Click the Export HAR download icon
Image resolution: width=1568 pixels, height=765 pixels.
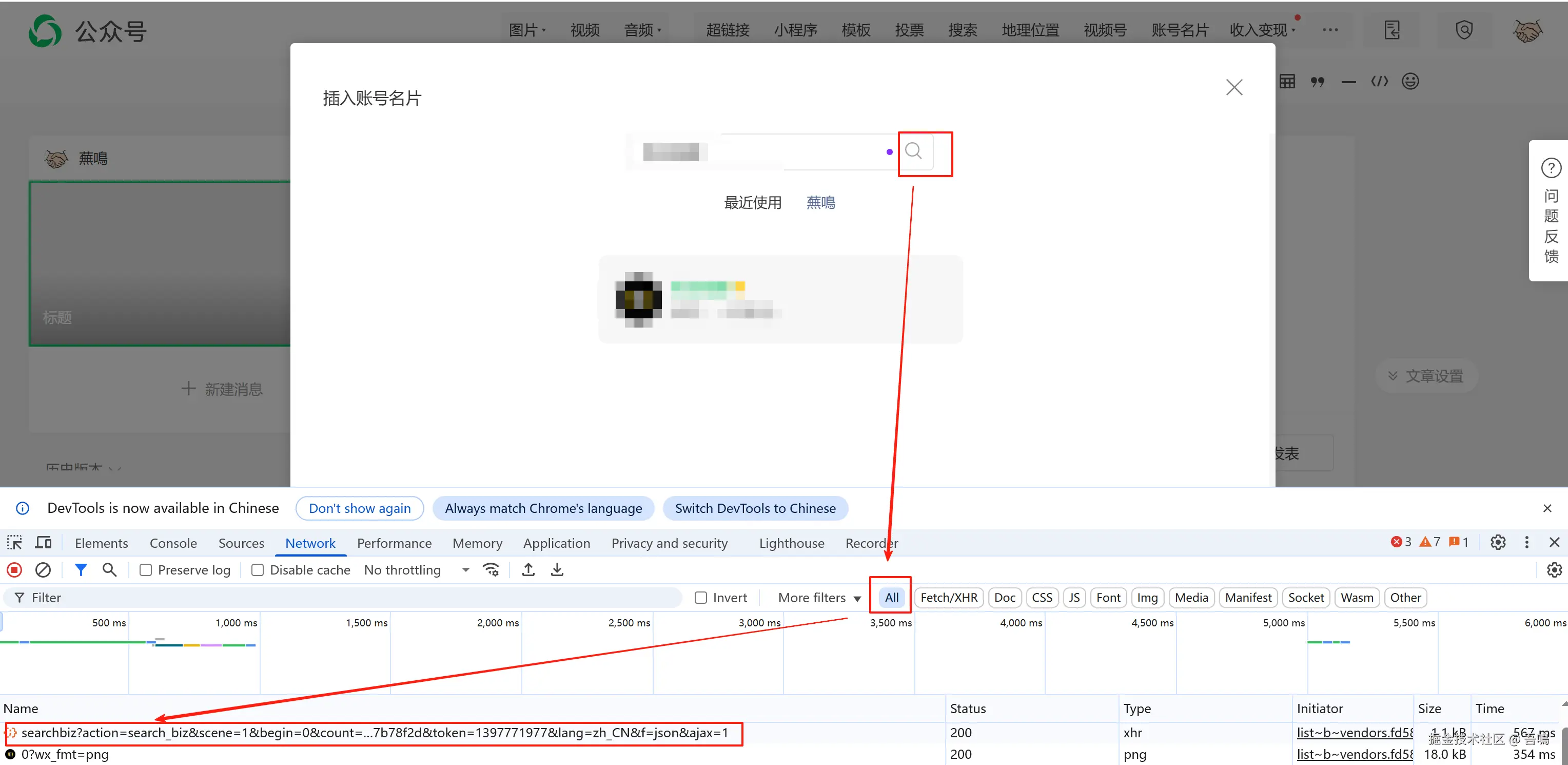pos(557,569)
